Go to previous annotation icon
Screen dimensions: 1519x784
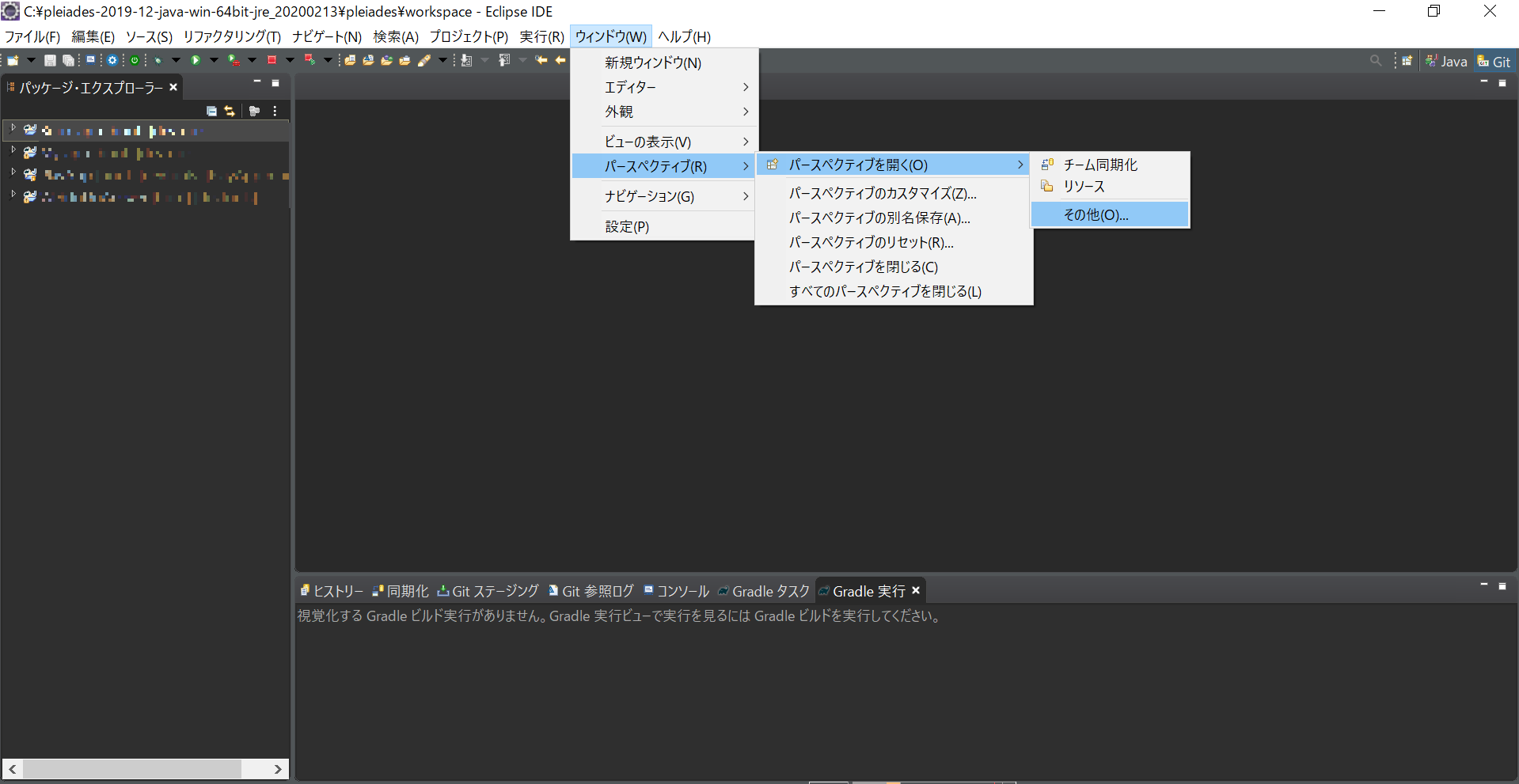pyautogui.click(x=504, y=60)
